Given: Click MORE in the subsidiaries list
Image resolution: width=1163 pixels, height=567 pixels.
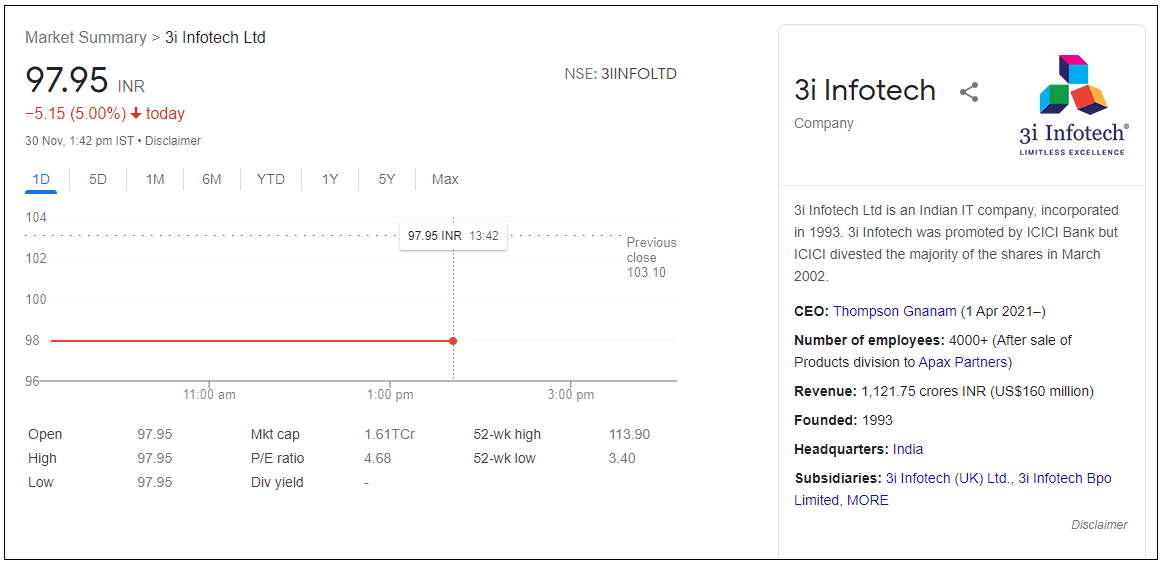Looking at the screenshot, I should pyautogui.click(x=868, y=500).
